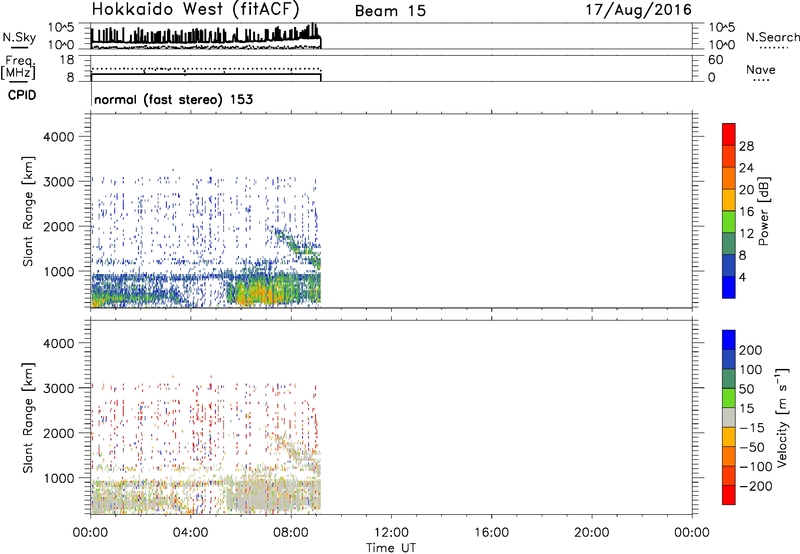Select the "Nave" legend label
The width and height of the screenshot is (800, 554).
(761, 69)
